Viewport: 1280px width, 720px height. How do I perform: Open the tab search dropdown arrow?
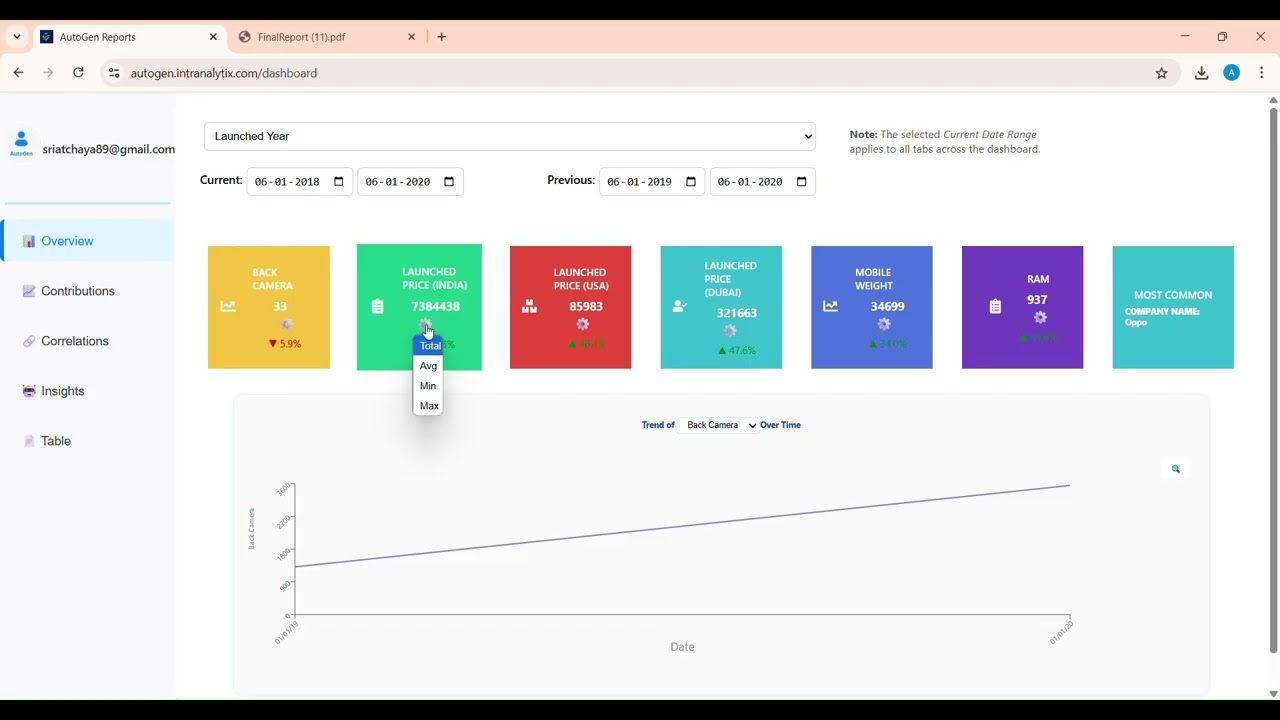pos(17,37)
